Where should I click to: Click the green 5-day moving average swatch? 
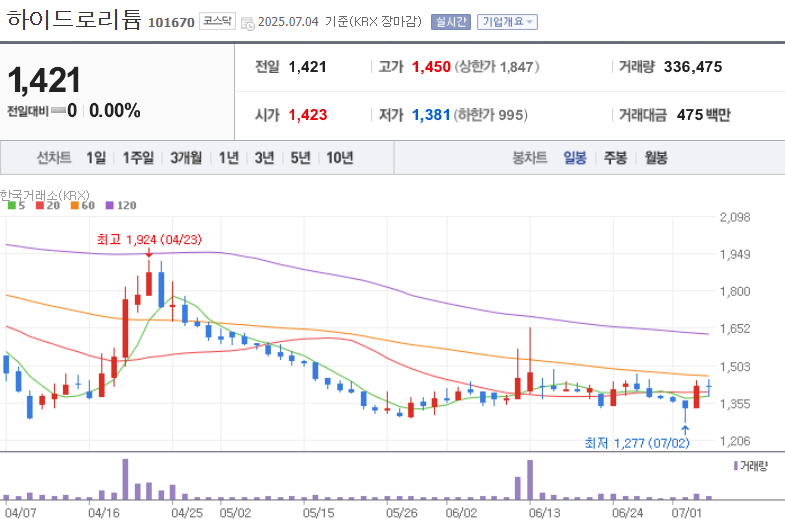12,205
